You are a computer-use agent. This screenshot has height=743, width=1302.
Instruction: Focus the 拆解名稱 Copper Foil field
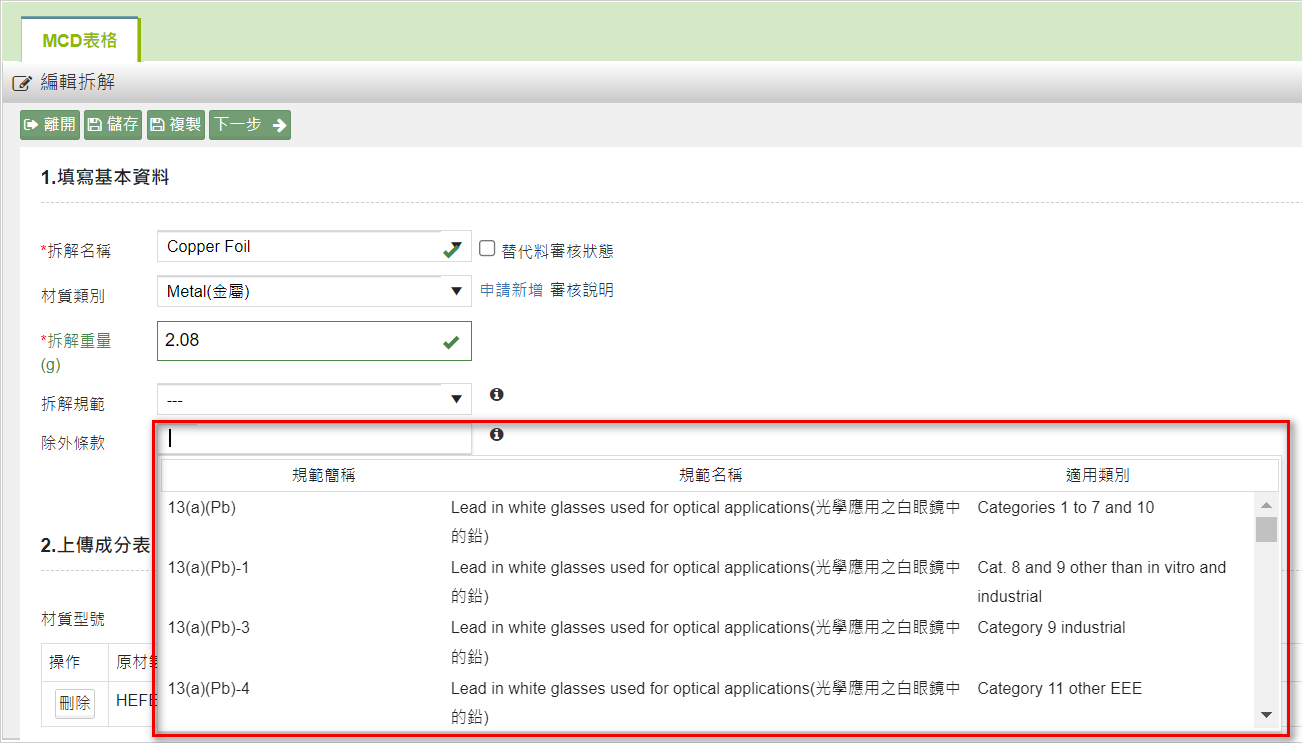[x=314, y=247]
